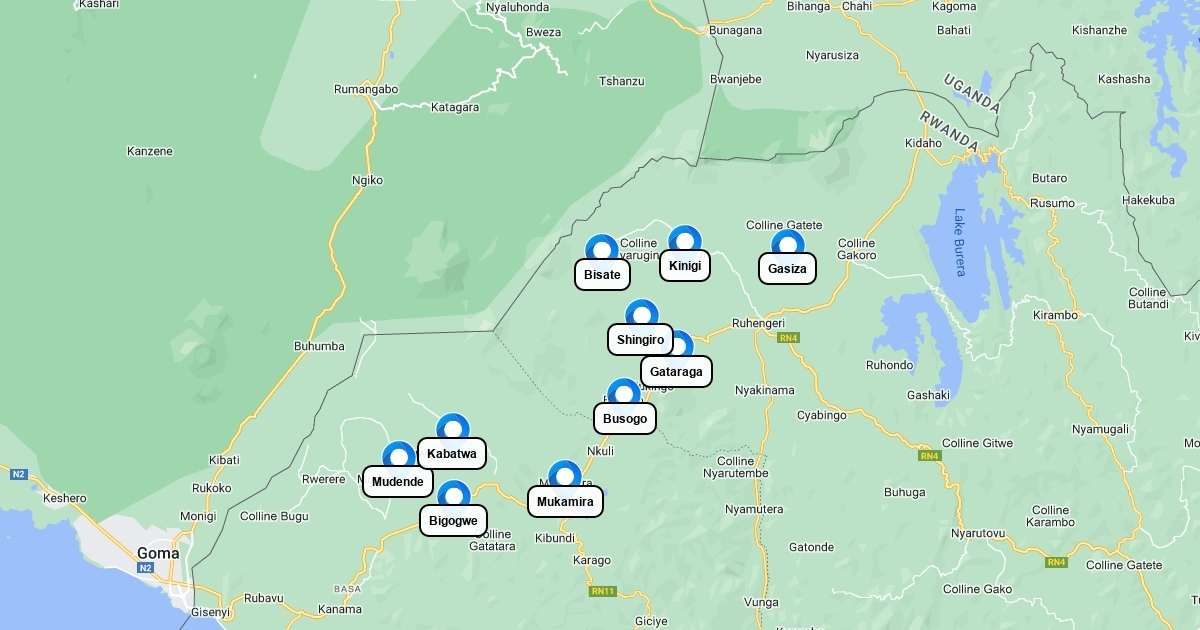This screenshot has height=630, width=1200.
Task: Select the blue pin above Shingiro label
Action: 641,314
